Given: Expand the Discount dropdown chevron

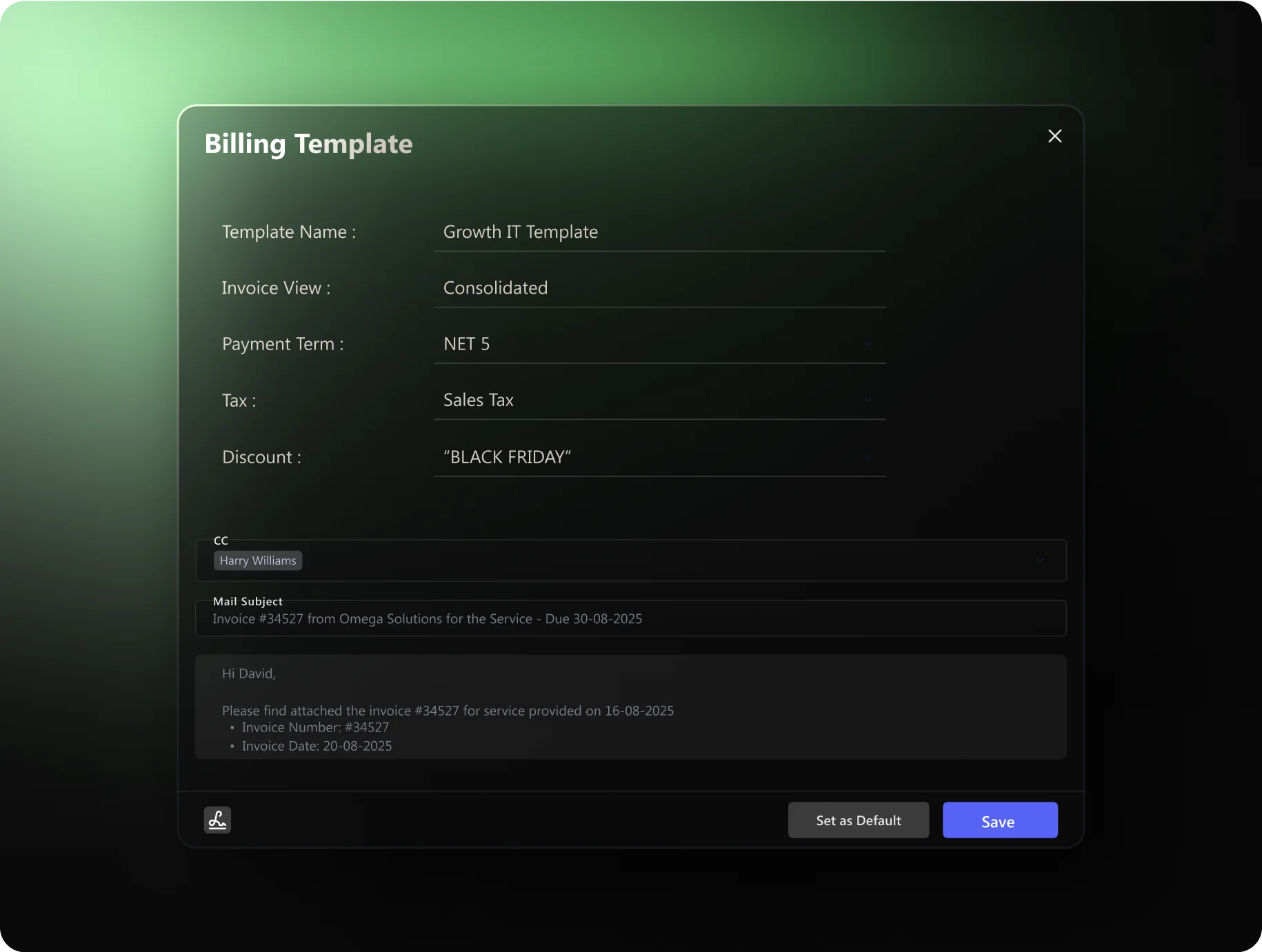Looking at the screenshot, I should 868,456.
